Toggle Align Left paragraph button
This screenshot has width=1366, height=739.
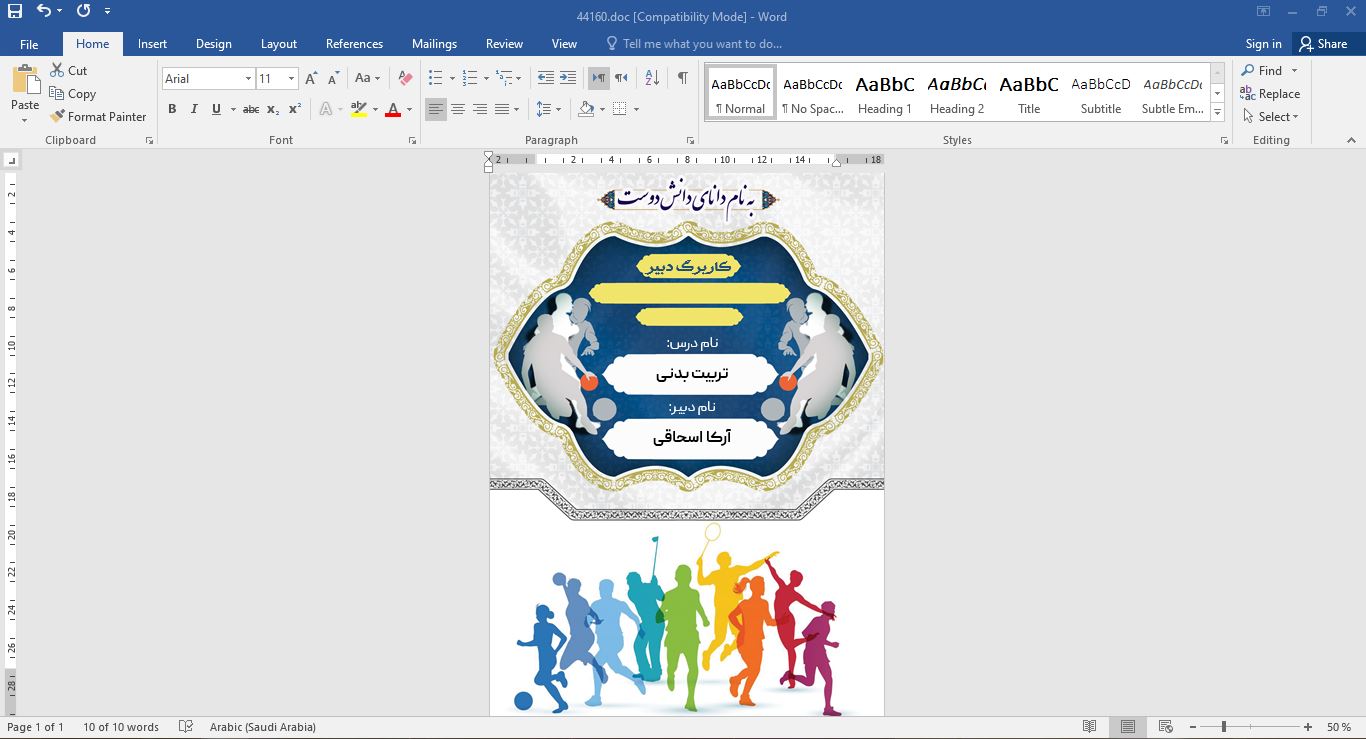point(436,109)
